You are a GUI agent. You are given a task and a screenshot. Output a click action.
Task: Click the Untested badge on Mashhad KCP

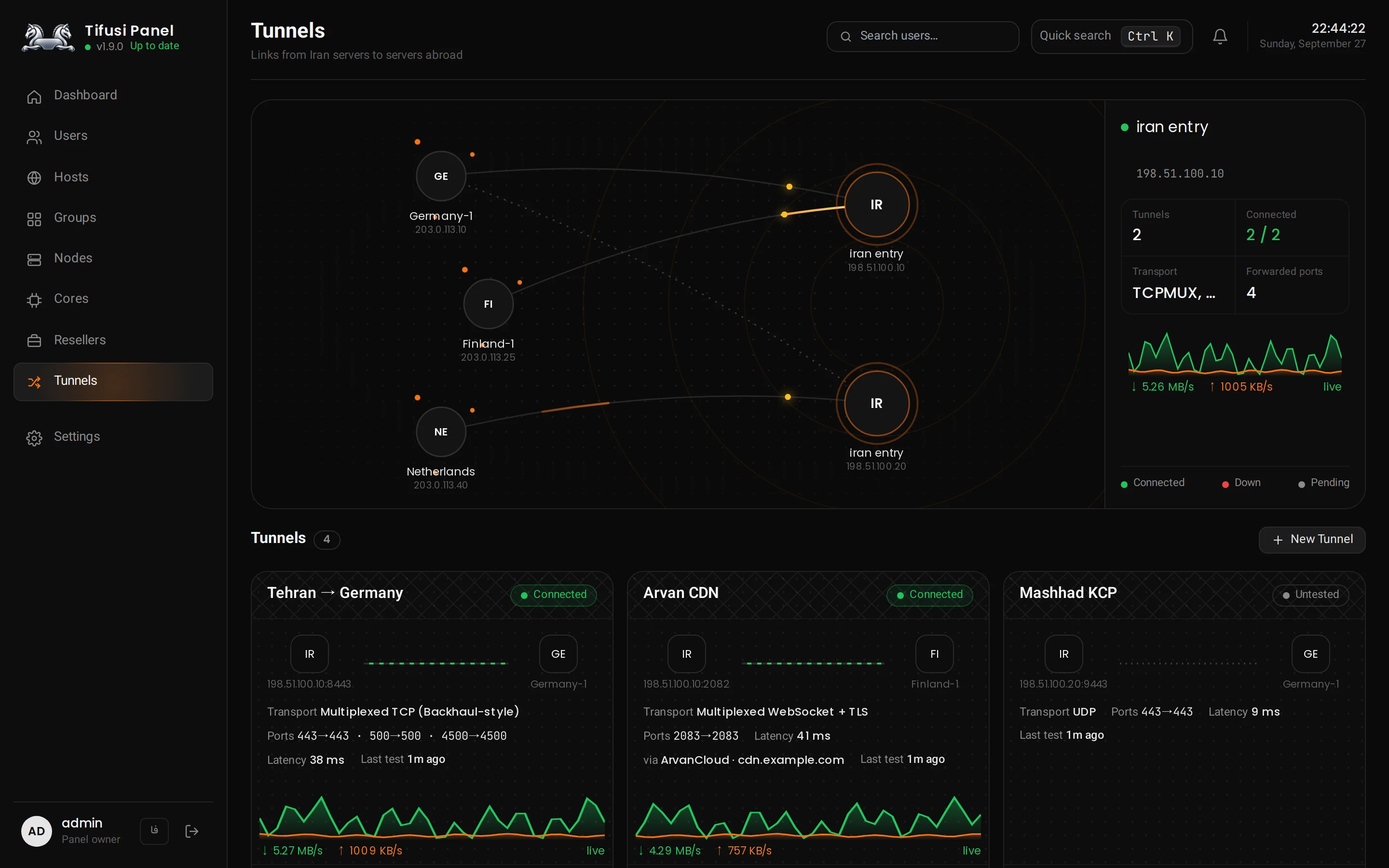coord(1310,595)
